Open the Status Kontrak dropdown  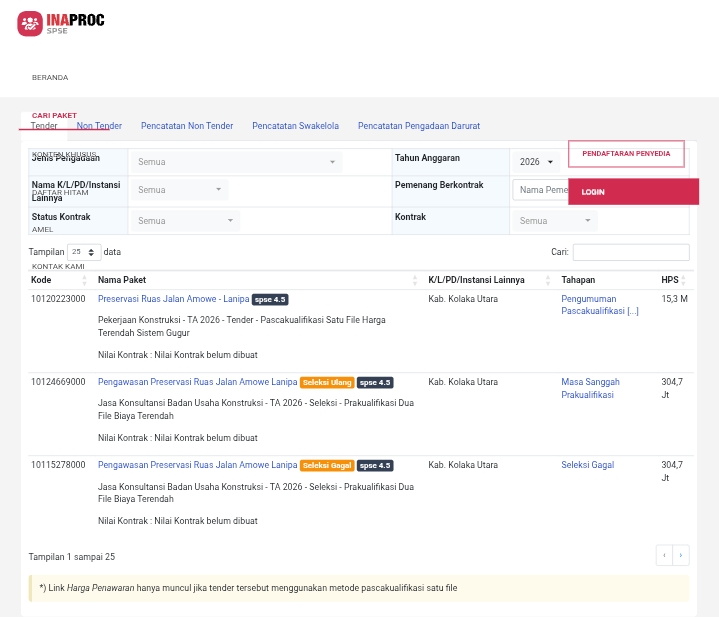[185, 221]
